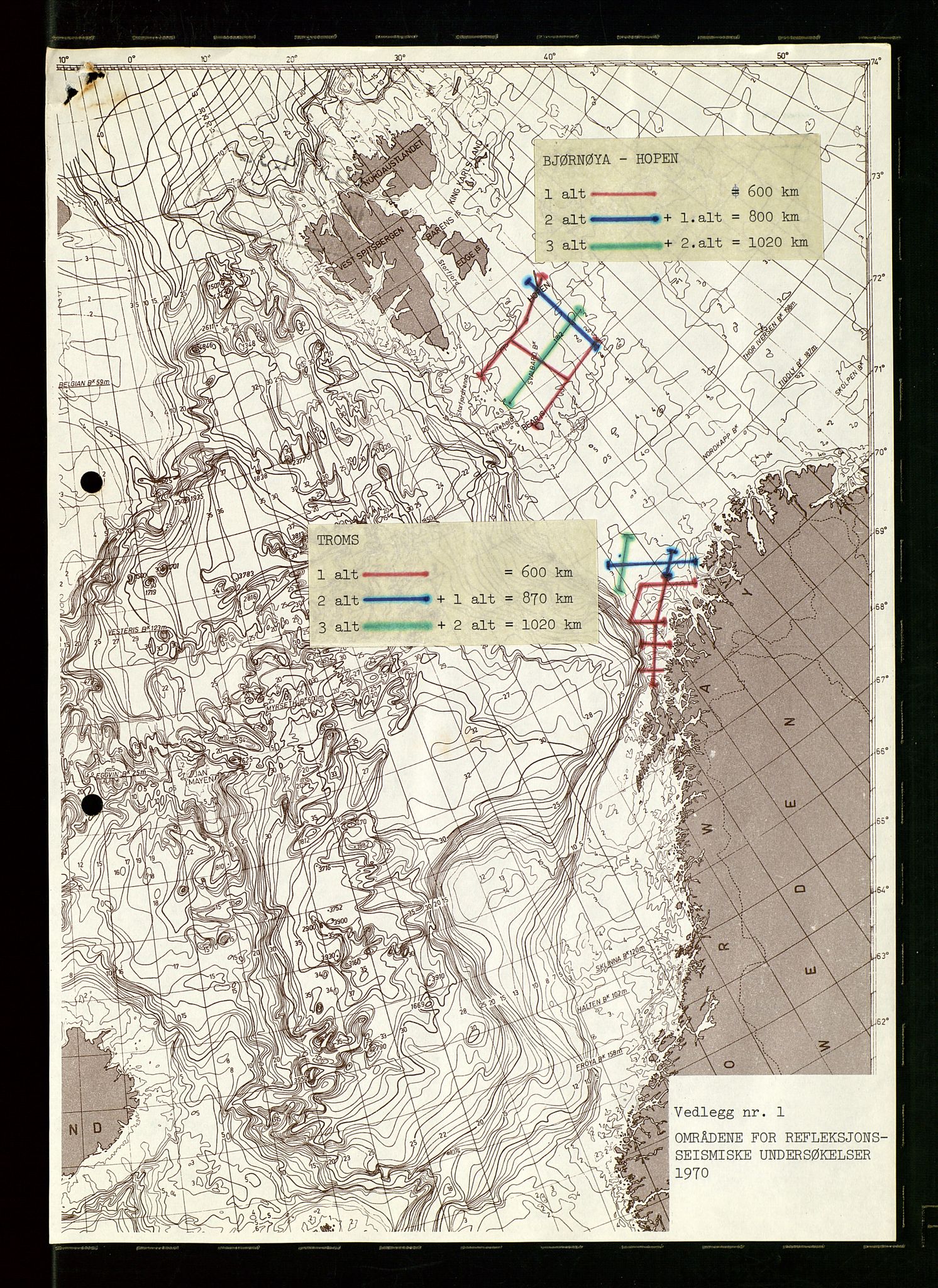The image size is (938, 1288).
Task: Click the "74°" latitude label
Action: (875, 62)
